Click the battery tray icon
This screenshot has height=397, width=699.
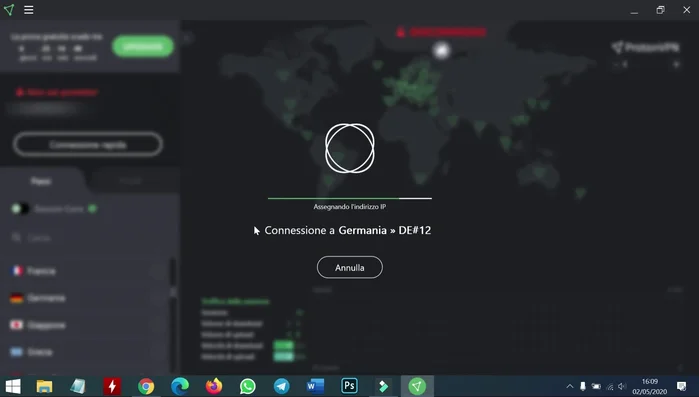[x=596, y=386]
